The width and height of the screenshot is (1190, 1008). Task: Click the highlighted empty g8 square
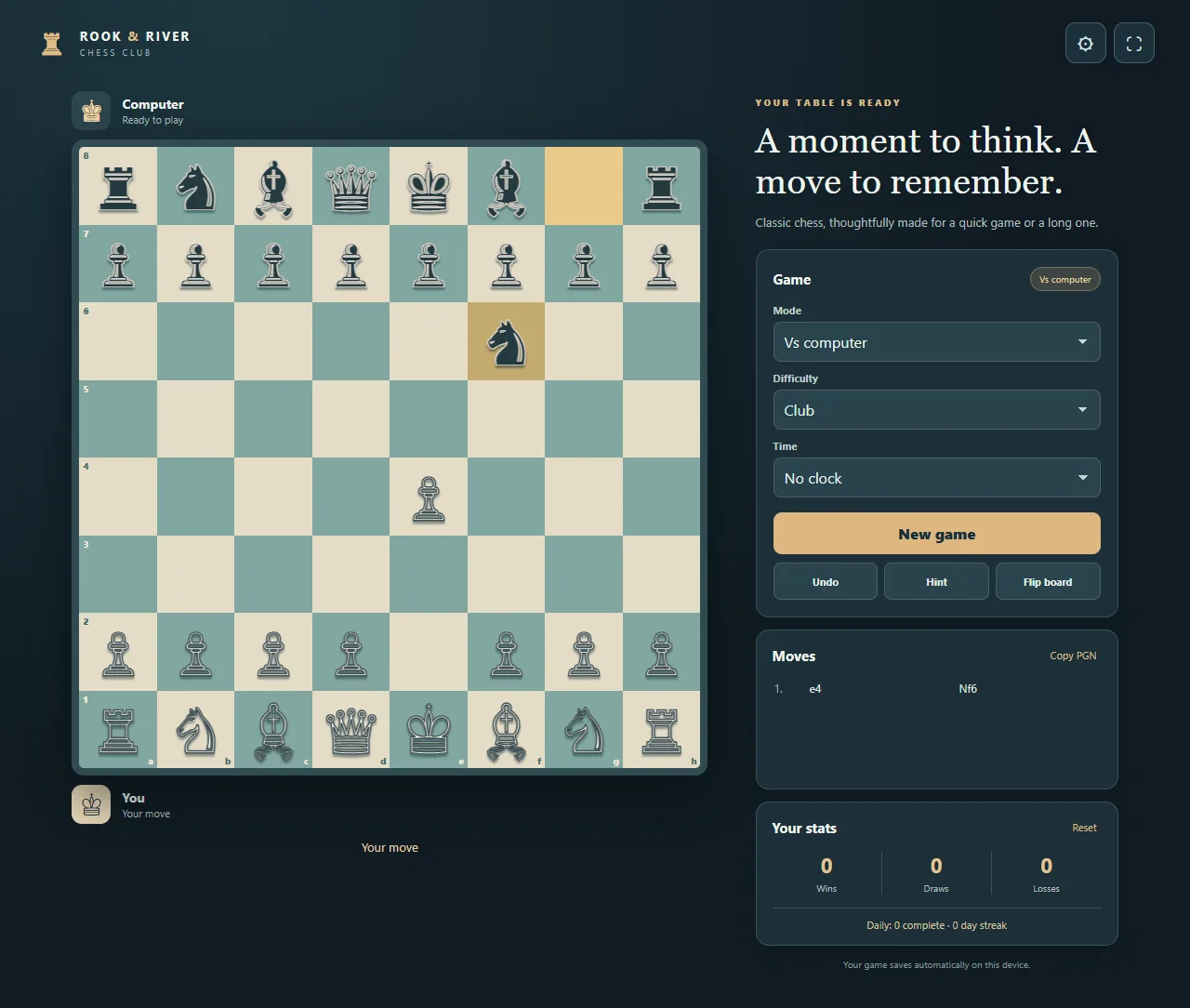(584, 186)
